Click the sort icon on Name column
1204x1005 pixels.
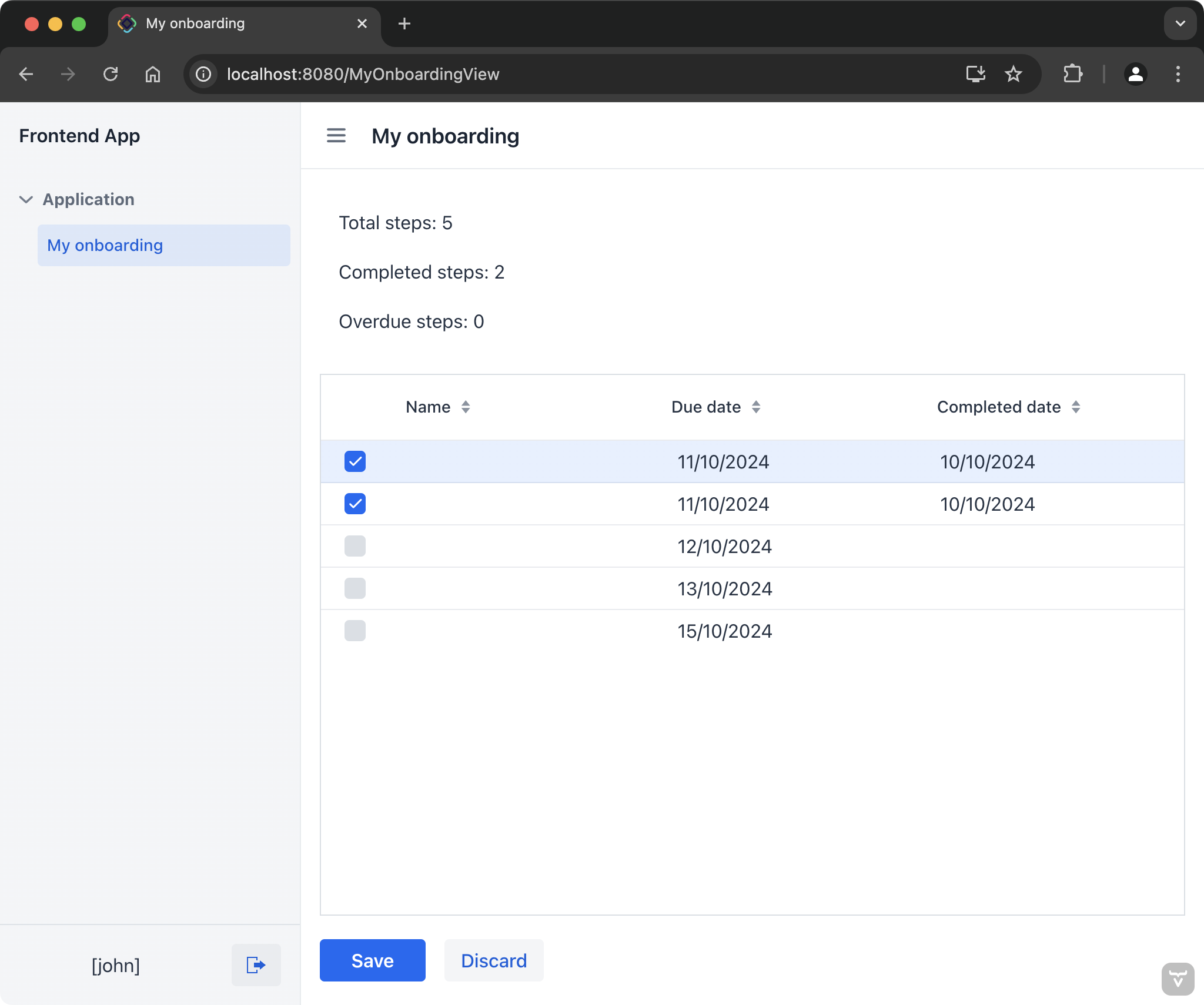(x=466, y=406)
